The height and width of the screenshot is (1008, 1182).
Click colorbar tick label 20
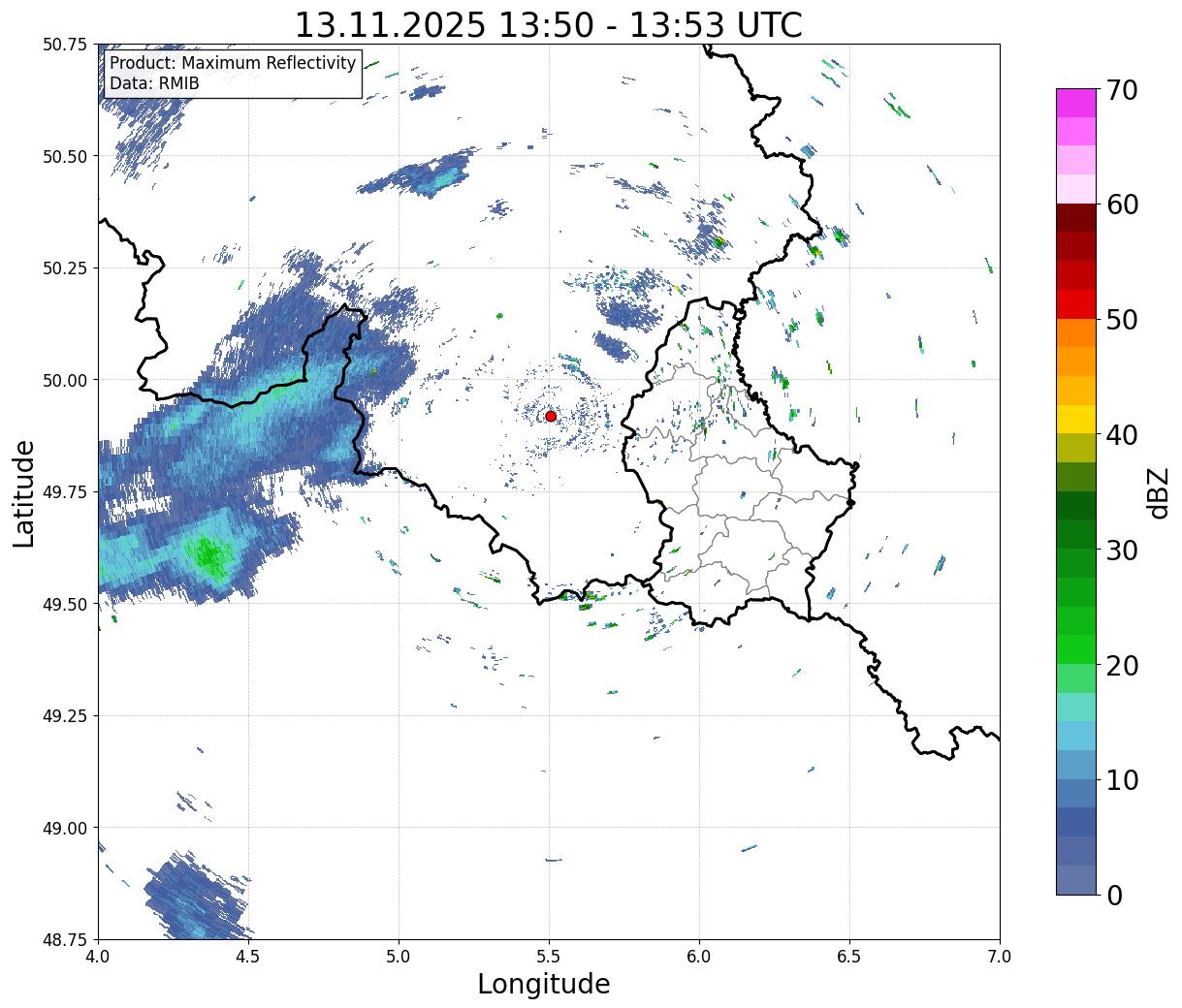1122,666
